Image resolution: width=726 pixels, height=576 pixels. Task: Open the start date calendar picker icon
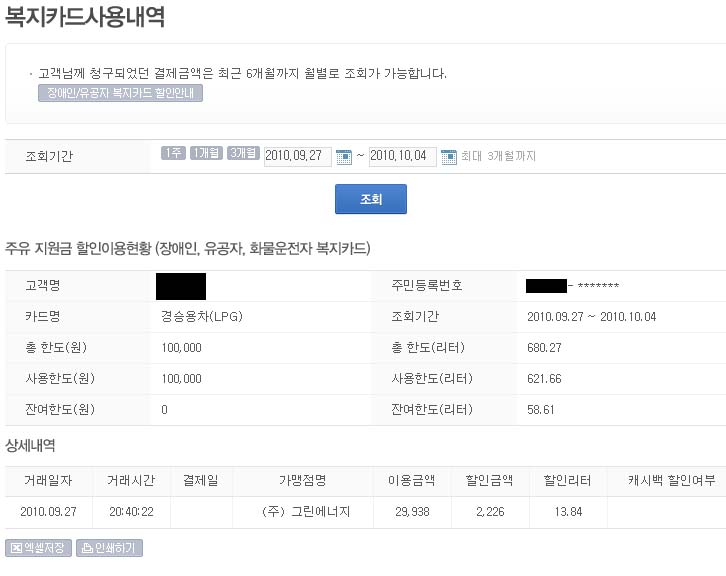(x=344, y=157)
